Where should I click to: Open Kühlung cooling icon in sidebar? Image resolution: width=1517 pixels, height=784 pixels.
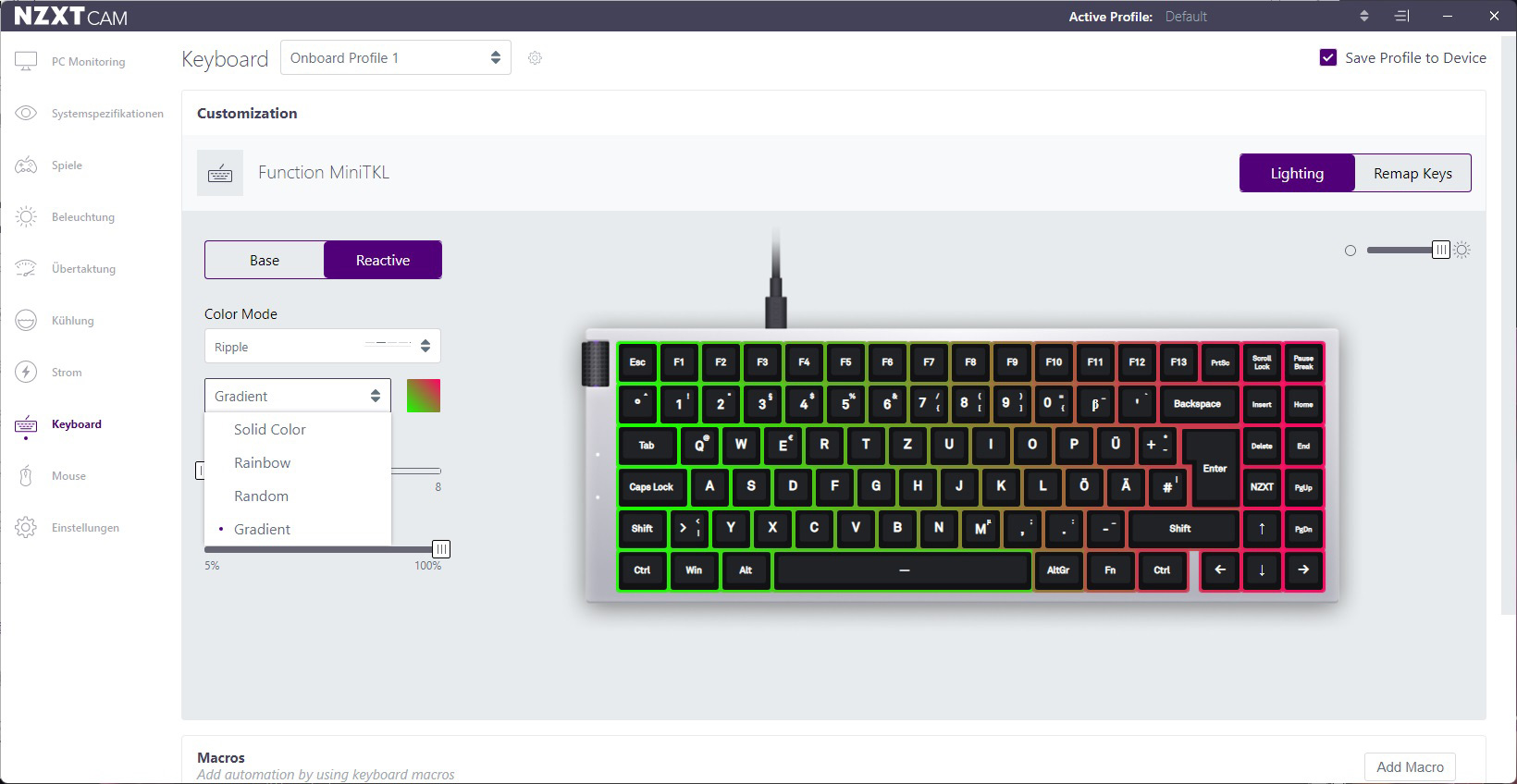tap(26, 320)
